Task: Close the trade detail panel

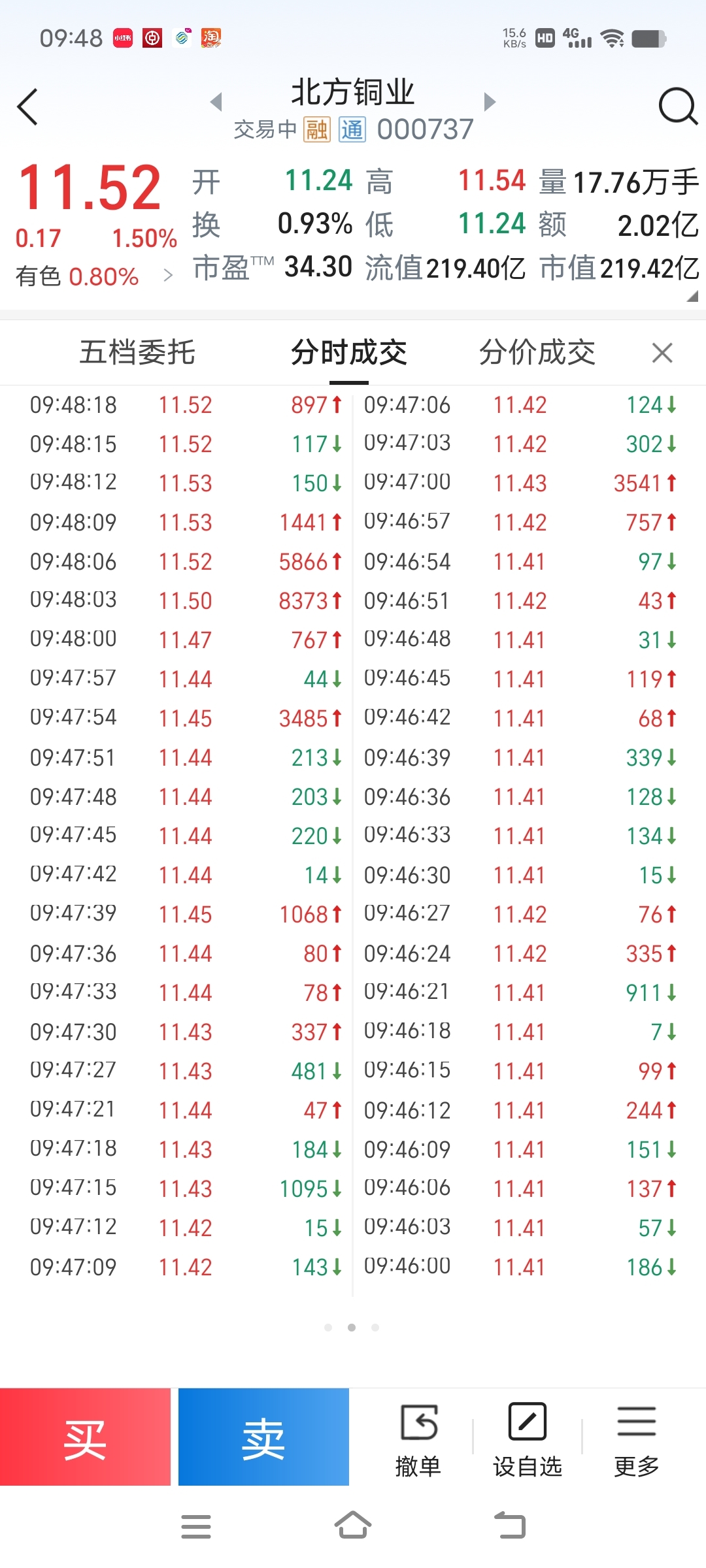Action: coord(662,353)
